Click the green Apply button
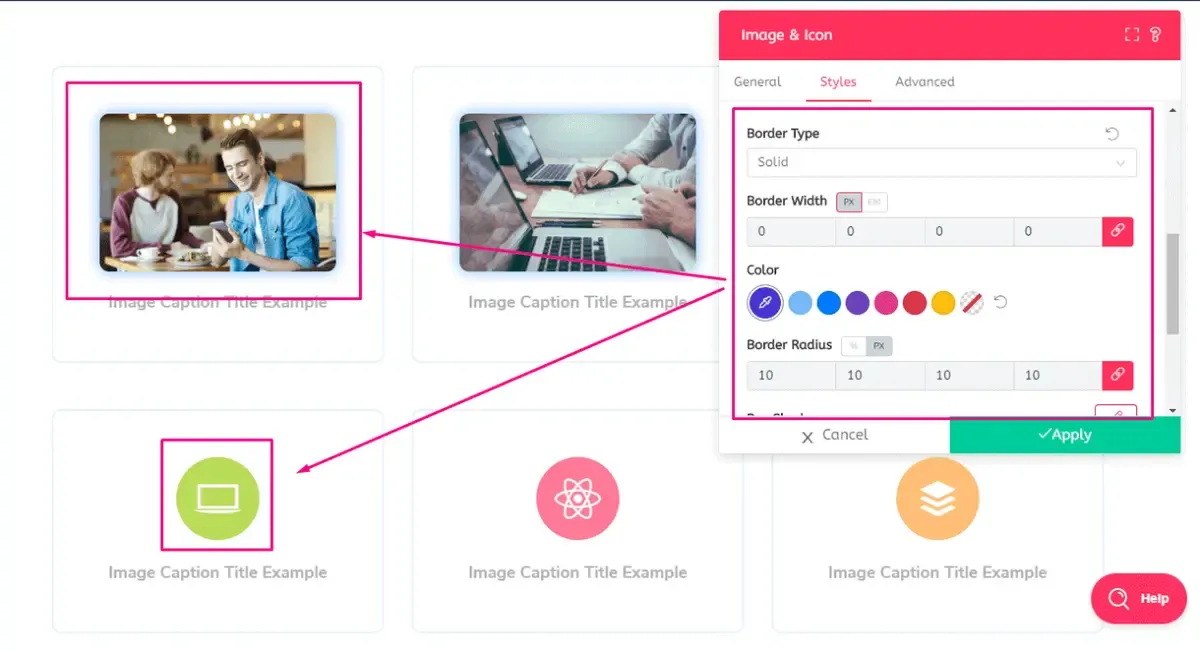The width and height of the screenshot is (1200, 651). pos(1065,435)
